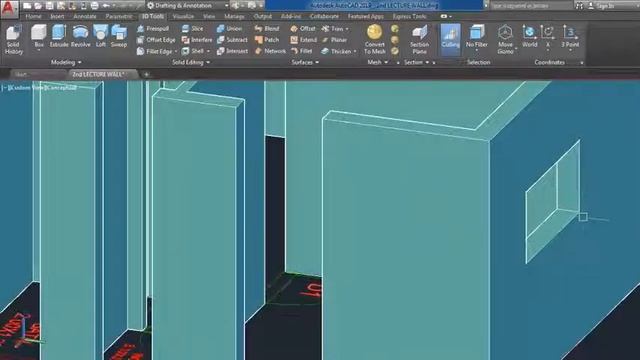Screen dimensions: 640x360
Task: Open the Fillet Edge dropdown arrow
Action: click(176, 51)
